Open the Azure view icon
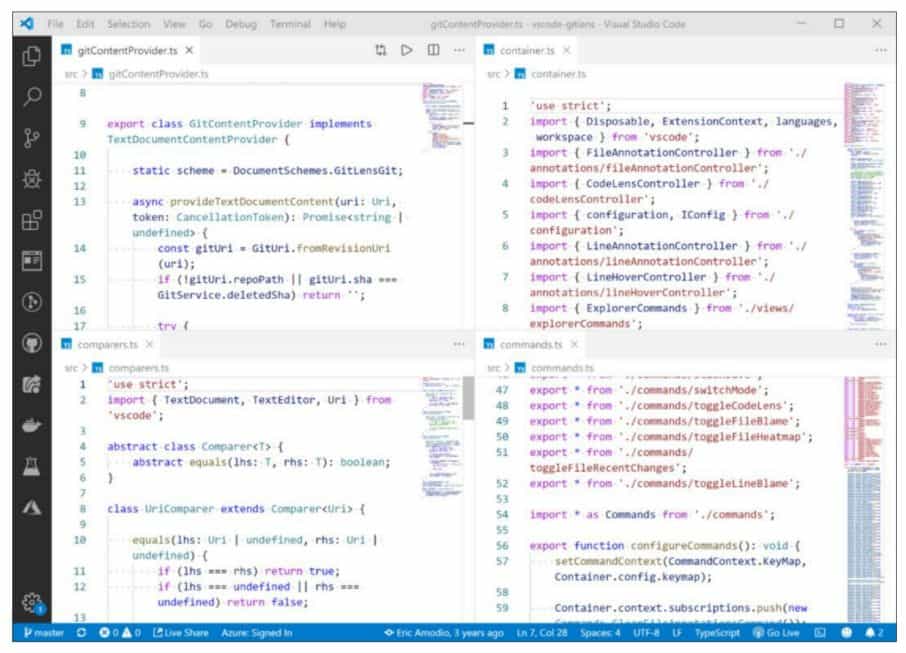906x653 pixels. 32,507
